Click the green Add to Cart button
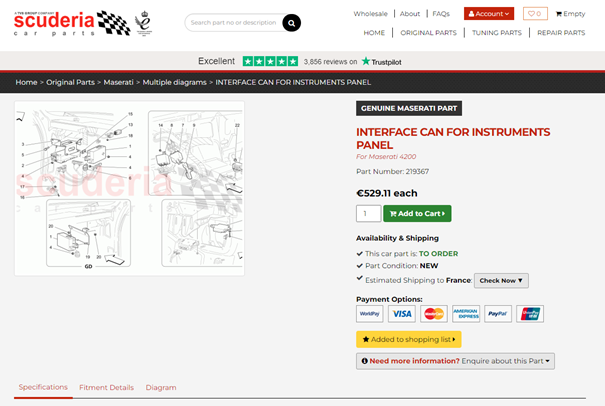Viewport: 605px width, 406px height. pyautogui.click(x=417, y=213)
